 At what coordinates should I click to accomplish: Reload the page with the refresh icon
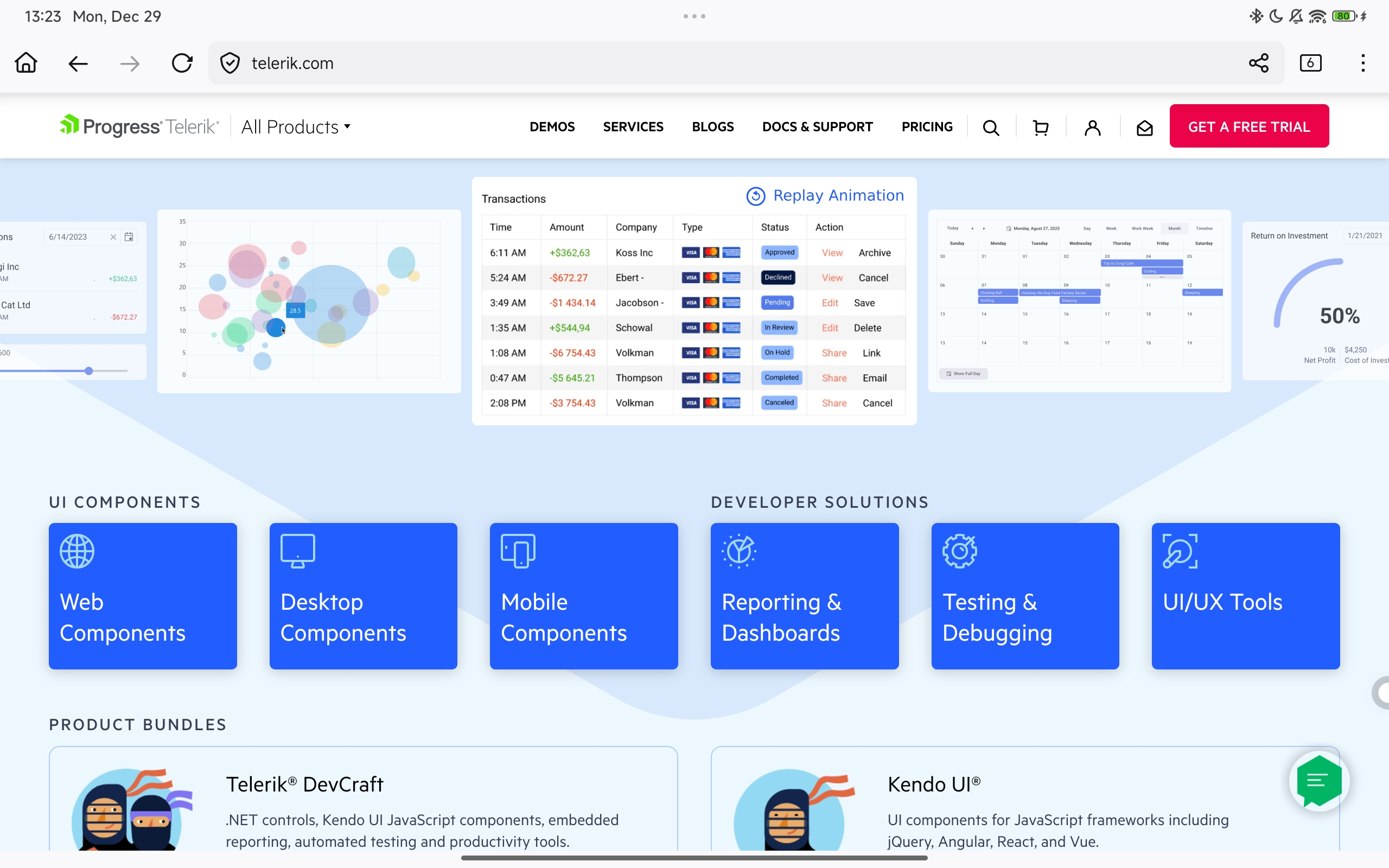[182, 63]
